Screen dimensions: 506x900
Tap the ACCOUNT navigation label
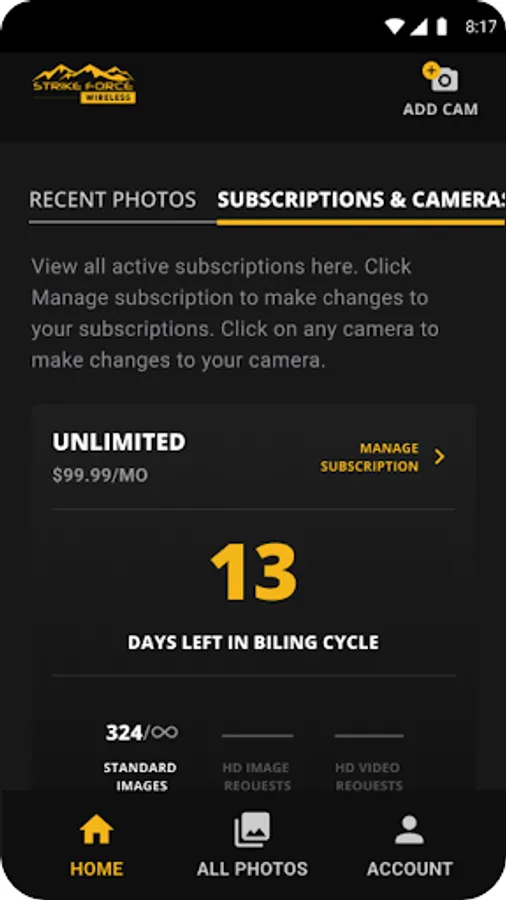(410, 868)
